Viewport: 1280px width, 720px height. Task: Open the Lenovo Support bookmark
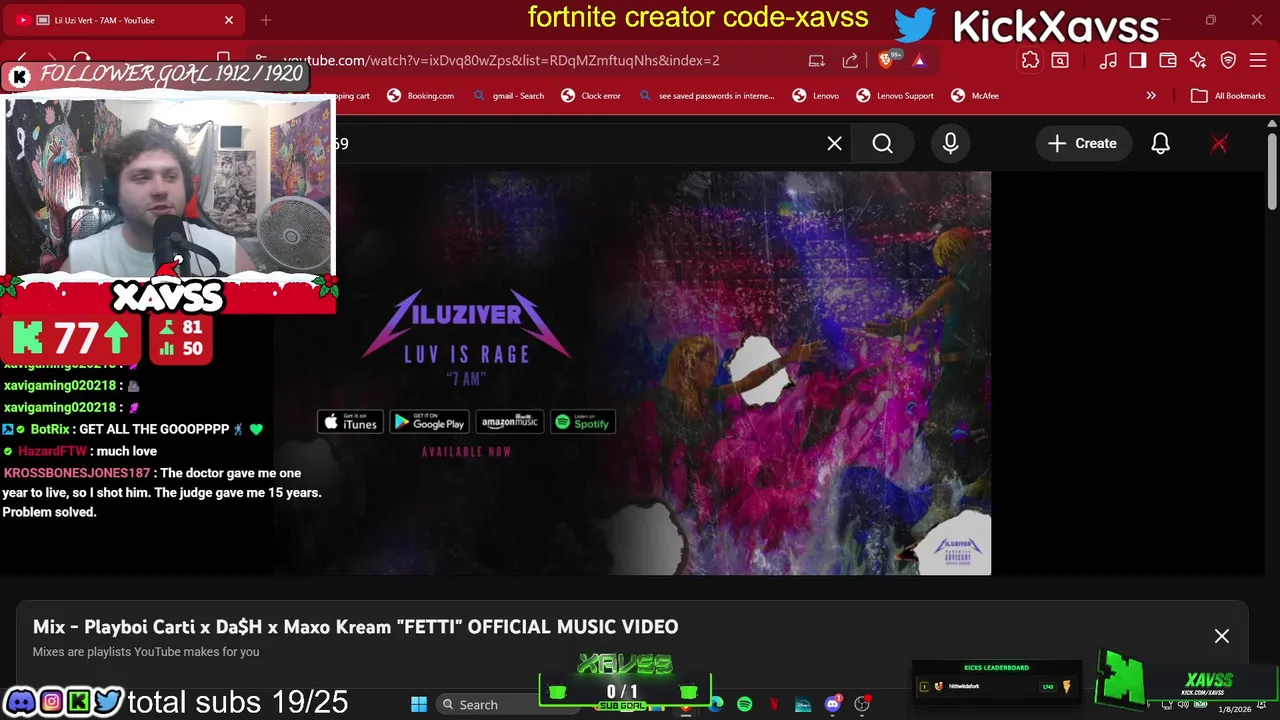point(895,96)
